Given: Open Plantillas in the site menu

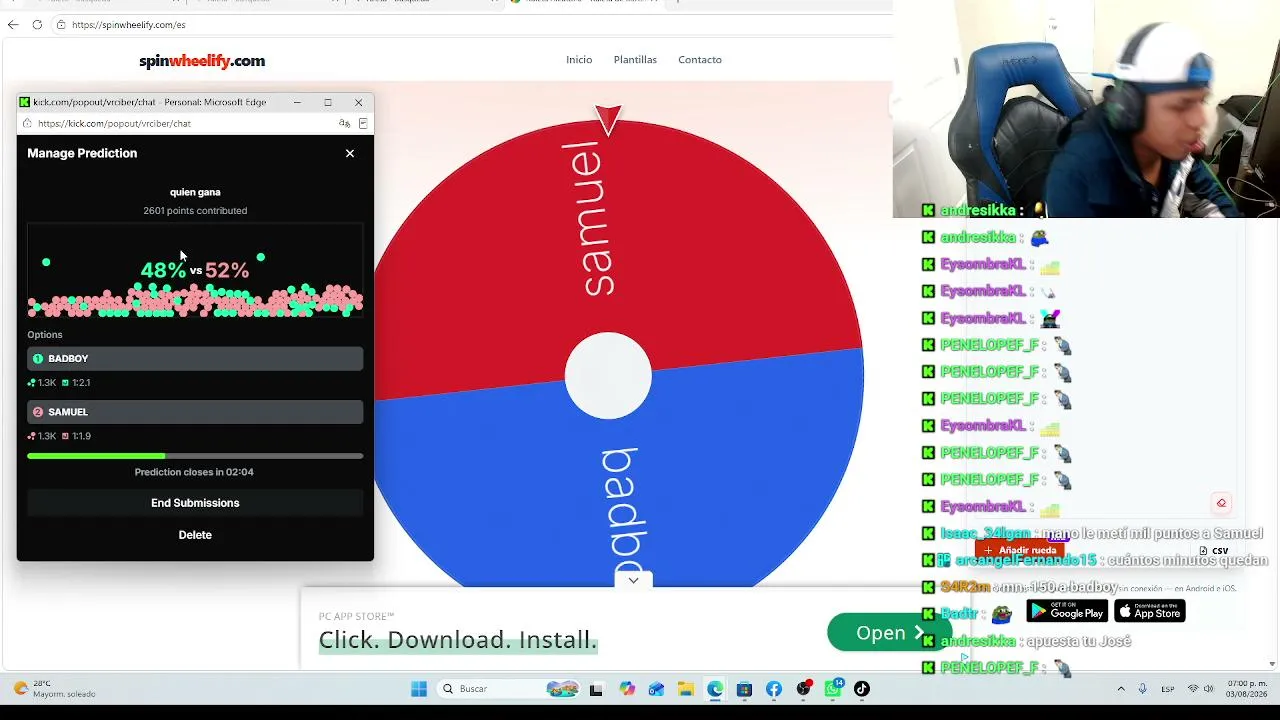Looking at the screenshot, I should tap(635, 60).
